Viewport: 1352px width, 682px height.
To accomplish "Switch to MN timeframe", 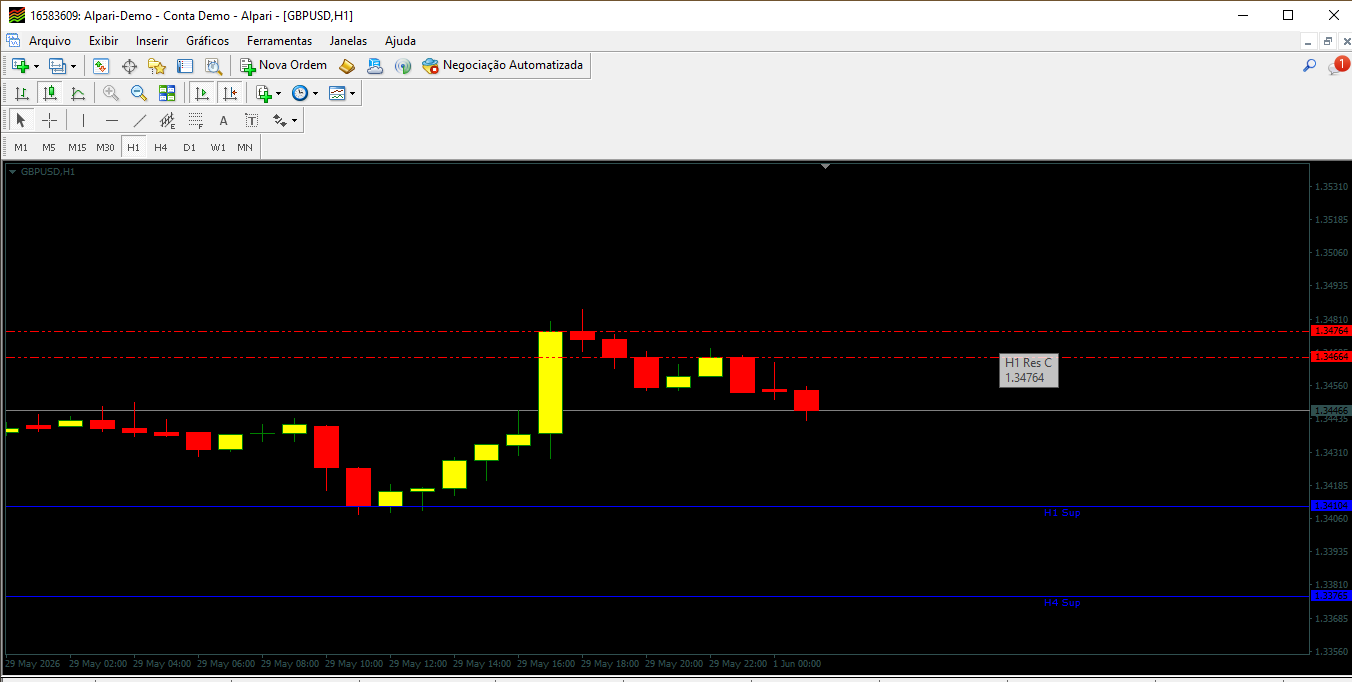I will point(245,147).
